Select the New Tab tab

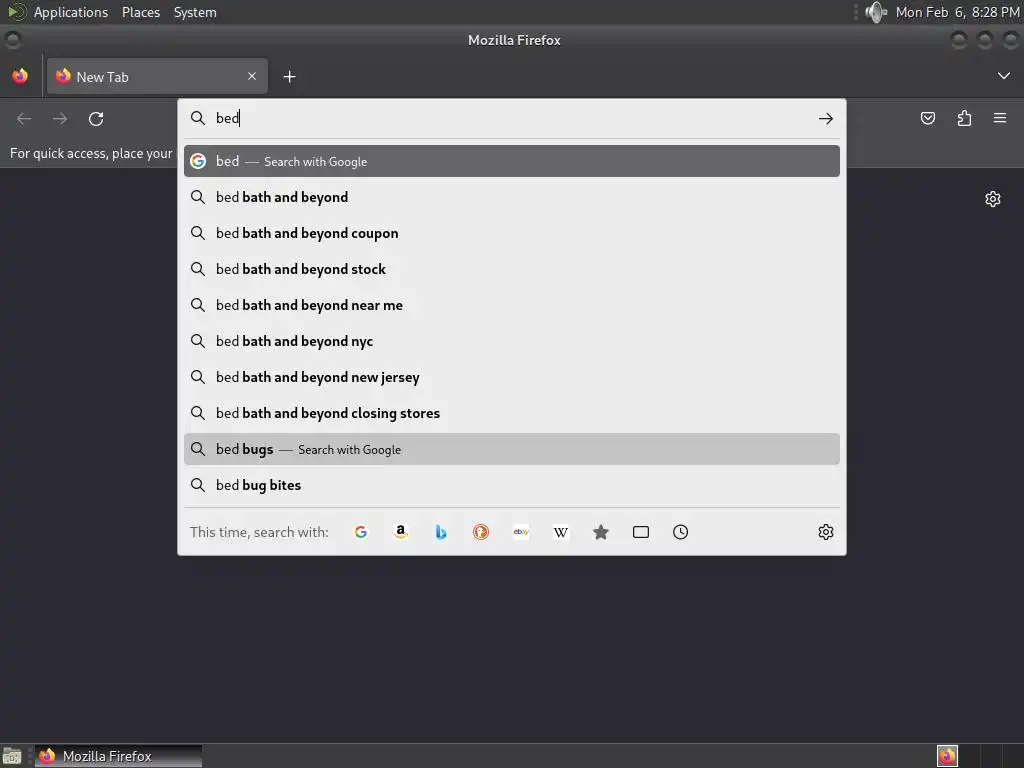coord(157,76)
